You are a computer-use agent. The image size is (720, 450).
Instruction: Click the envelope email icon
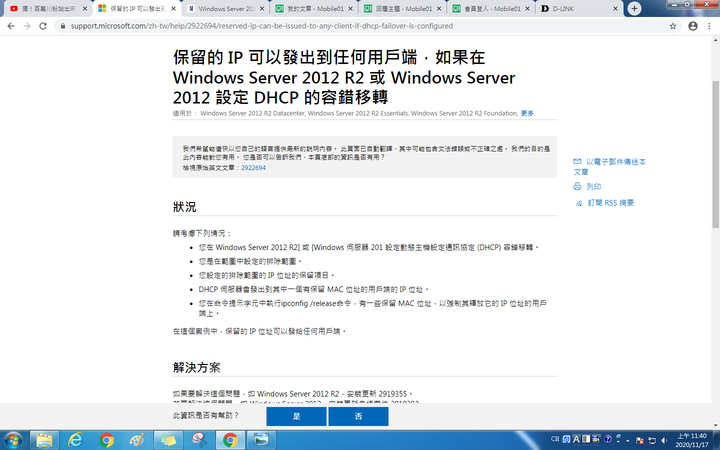pyautogui.click(x=577, y=161)
